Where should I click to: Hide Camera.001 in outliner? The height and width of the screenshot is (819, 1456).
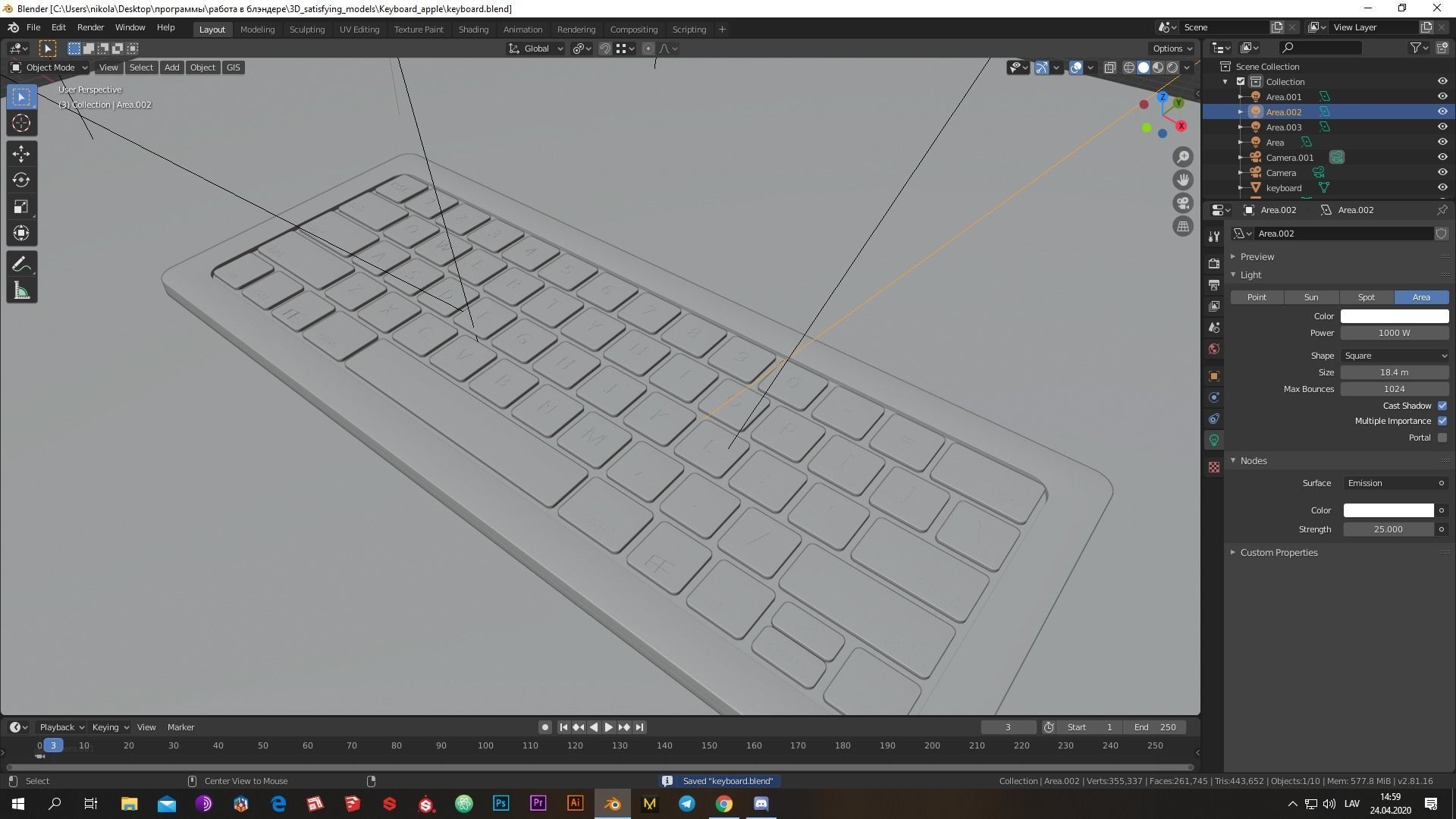[x=1442, y=157]
